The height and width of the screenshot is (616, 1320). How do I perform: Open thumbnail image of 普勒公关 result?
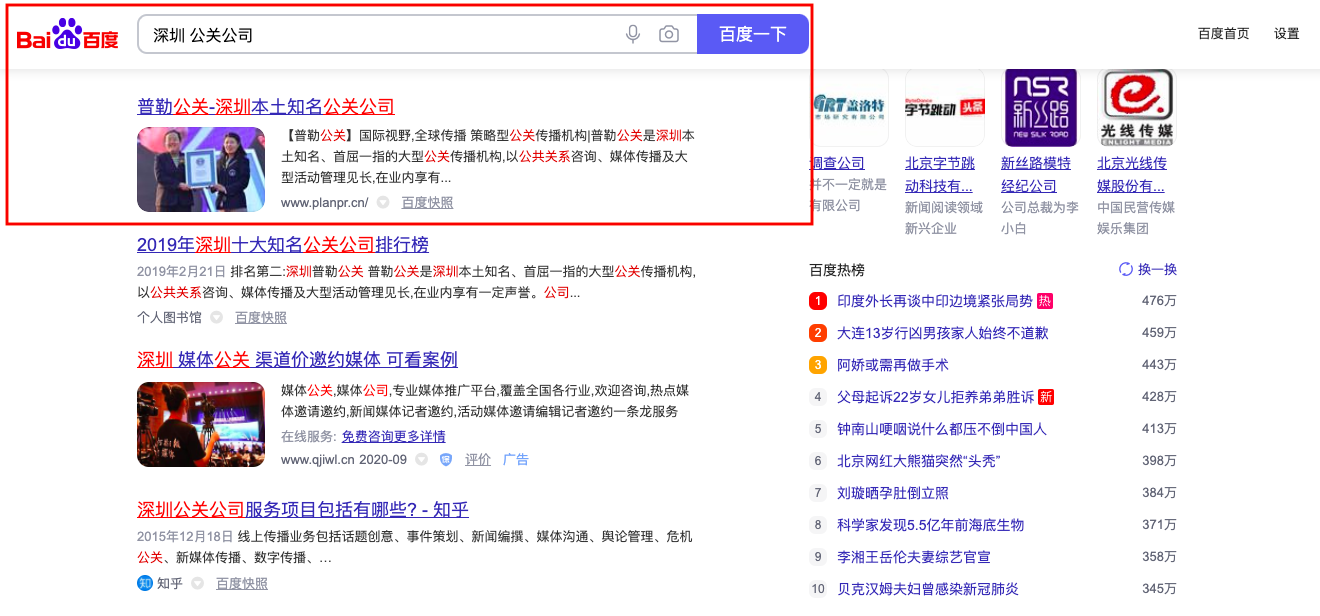pyautogui.click(x=201, y=169)
